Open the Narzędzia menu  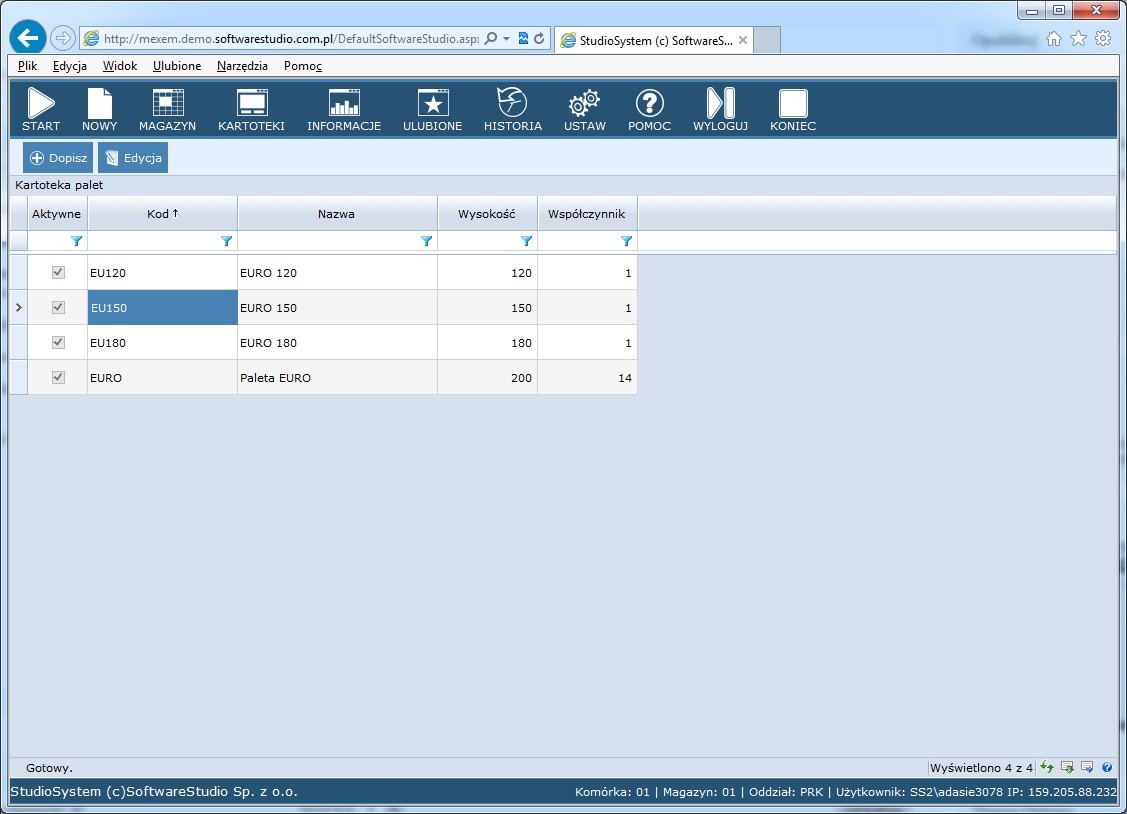pos(242,66)
